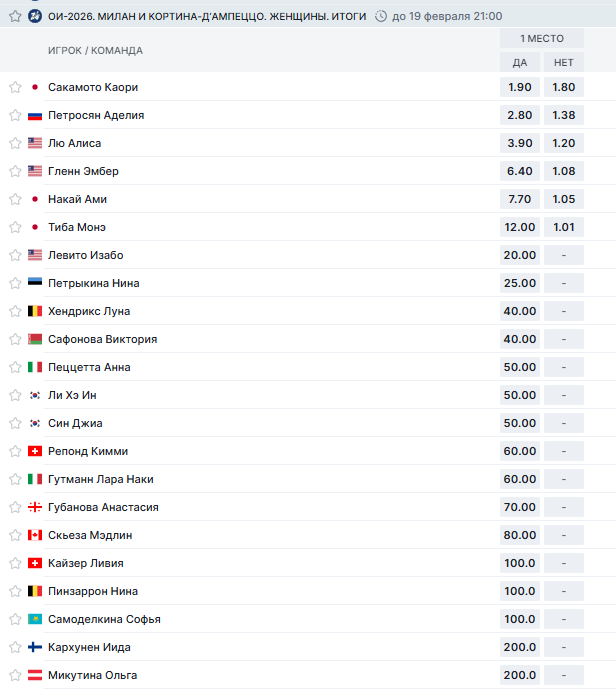This screenshot has height=690, width=616.
Task: Click the Kazakhstan flag beside Самоделкина Софья
Action: coord(35,619)
